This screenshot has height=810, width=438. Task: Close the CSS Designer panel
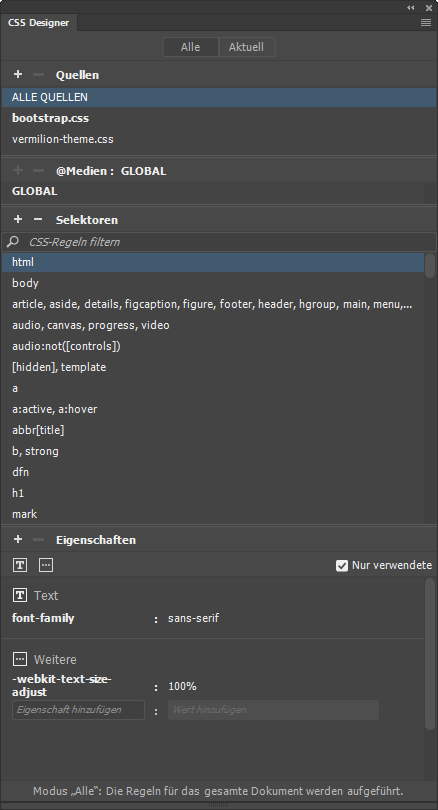point(429,7)
